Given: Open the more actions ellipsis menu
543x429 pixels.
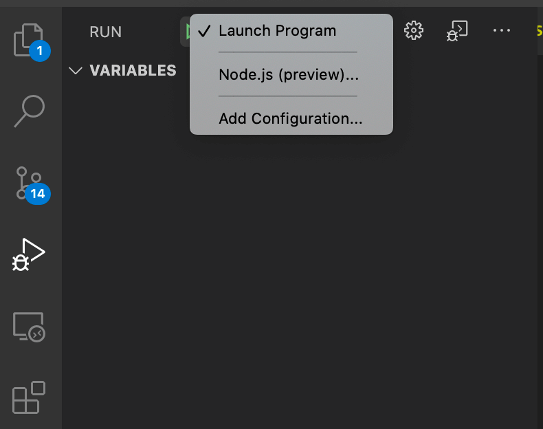Looking at the screenshot, I should tap(501, 31).
